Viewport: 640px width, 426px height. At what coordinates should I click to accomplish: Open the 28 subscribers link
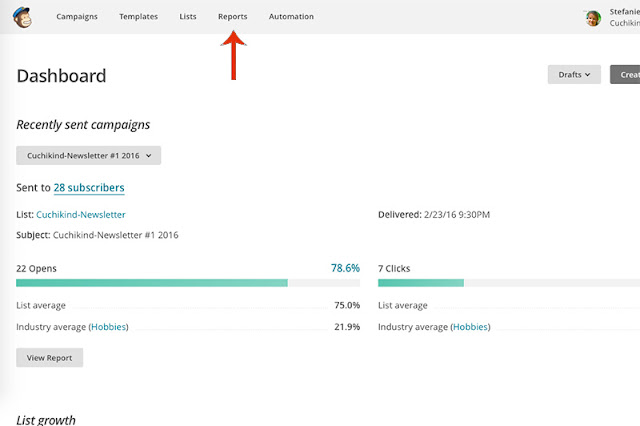(x=89, y=188)
